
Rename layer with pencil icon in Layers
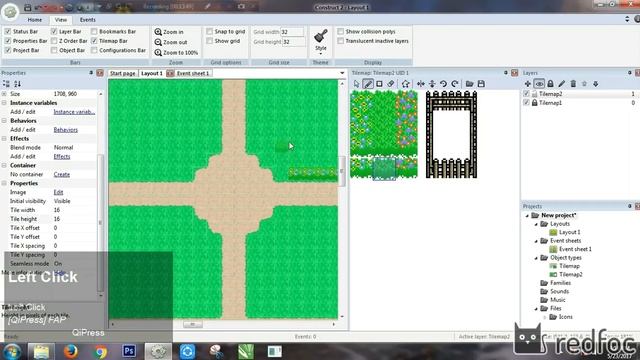coord(562,84)
